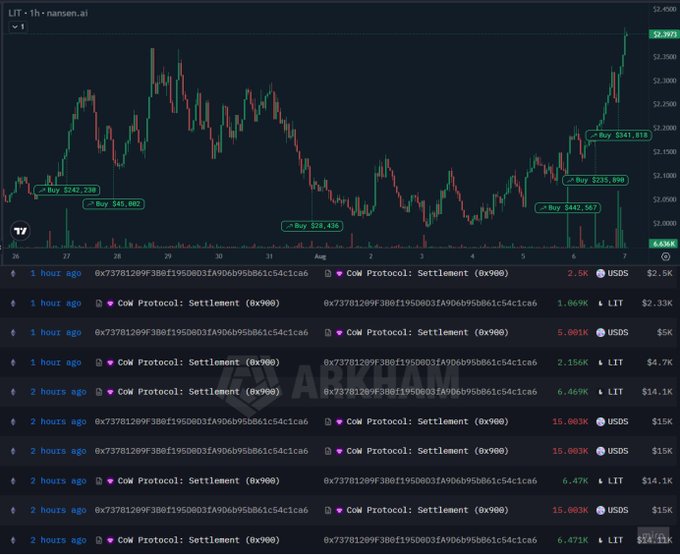Click Ethereum chain icon in 2.156K LIT row
This screenshot has height=555, width=680.
[x=13, y=362]
